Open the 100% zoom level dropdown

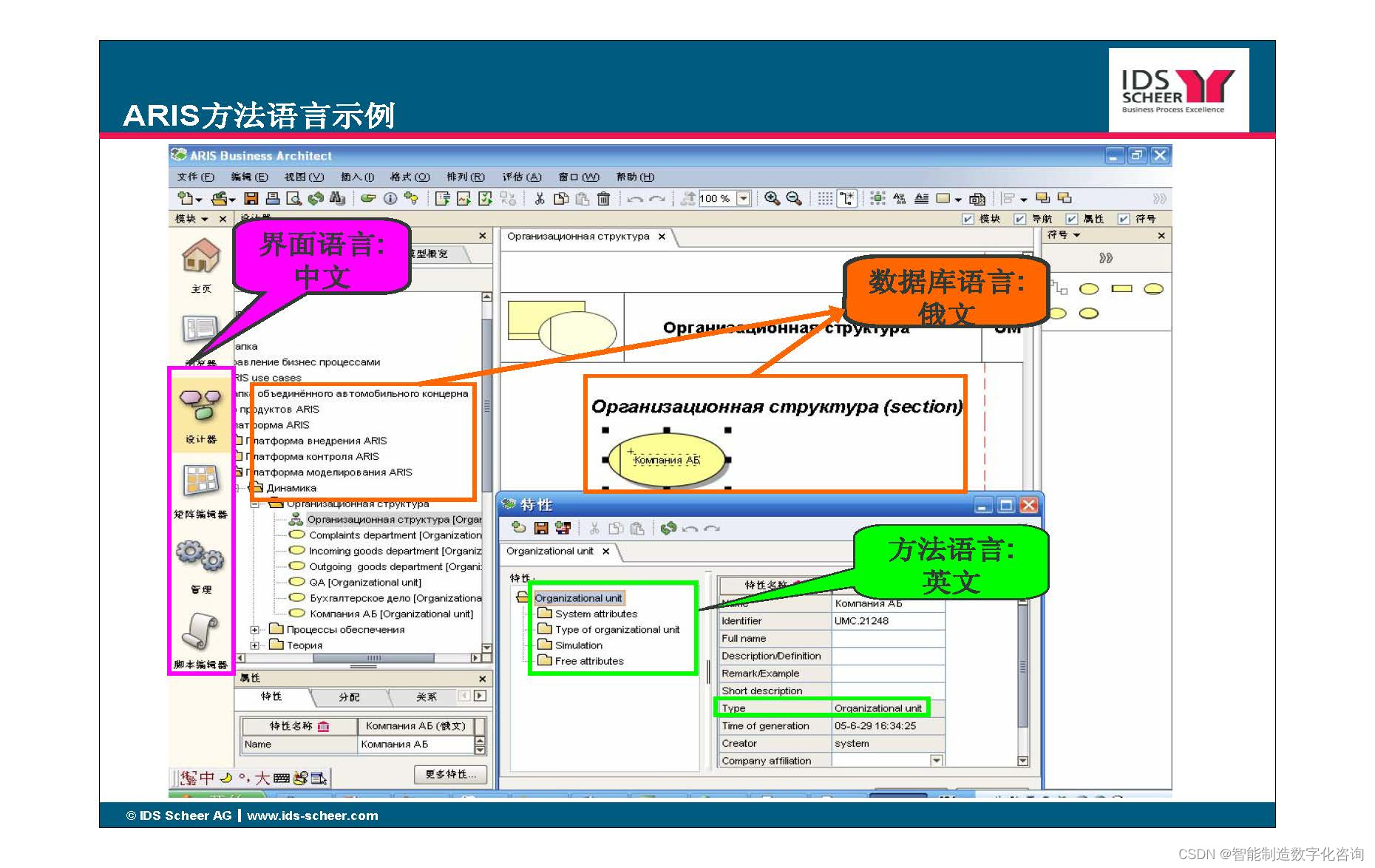[x=744, y=198]
